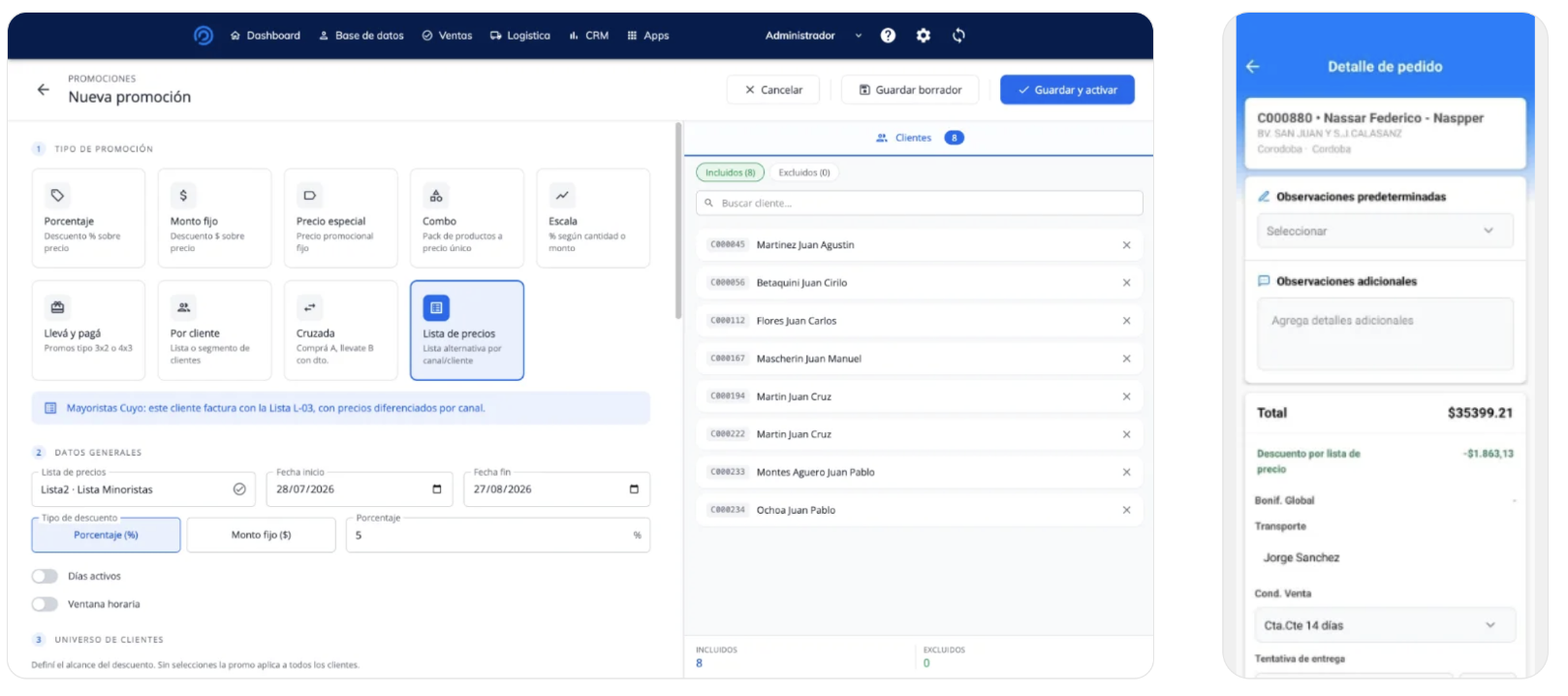
Task: Click the Cancelar button
Action: [x=773, y=90]
